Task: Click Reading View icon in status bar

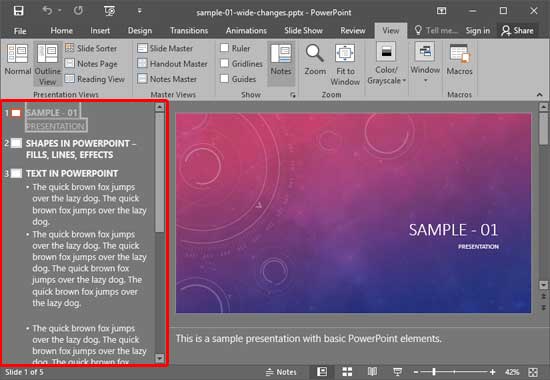Action: pos(372,372)
